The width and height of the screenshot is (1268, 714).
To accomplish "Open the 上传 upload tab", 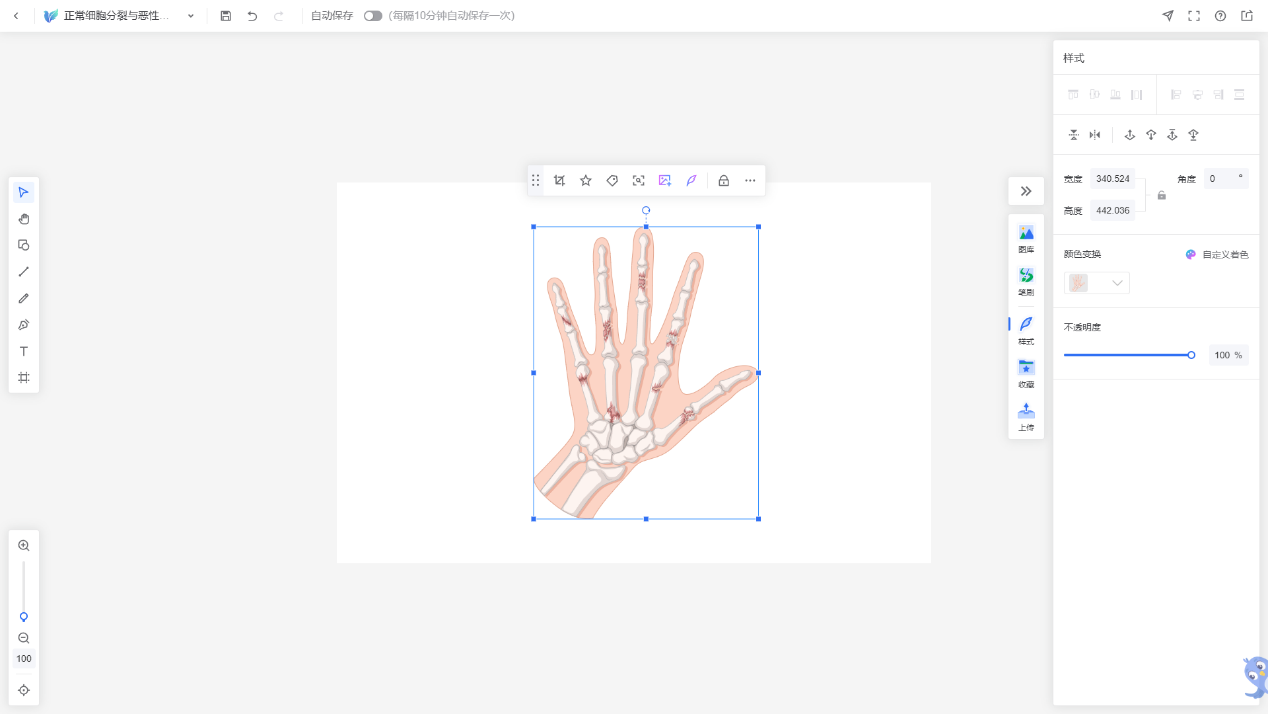I will pyautogui.click(x=1026, y=417).
